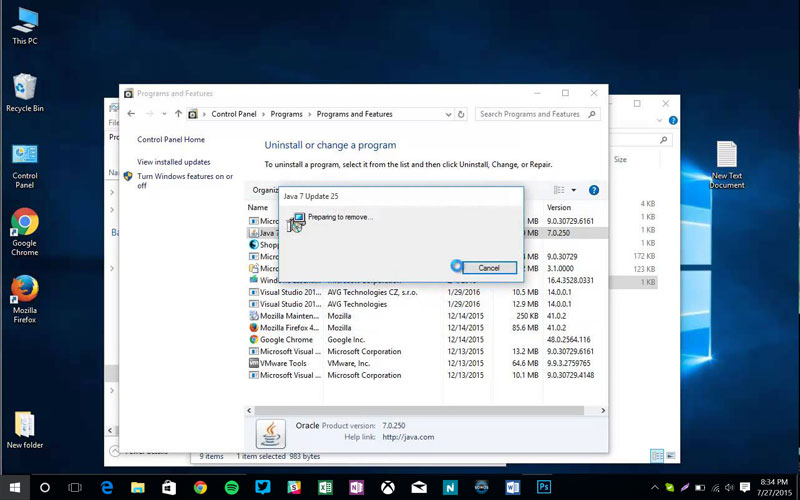Open Microsoft Edge from the taskbar

(x=106, y=487)
